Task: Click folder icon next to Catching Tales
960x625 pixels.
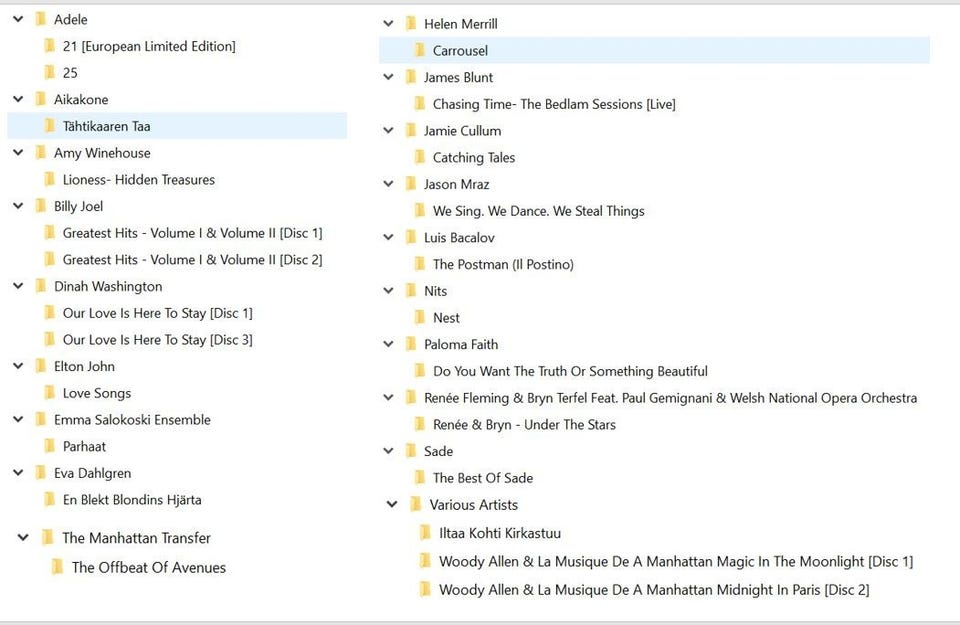Action: 420,157
